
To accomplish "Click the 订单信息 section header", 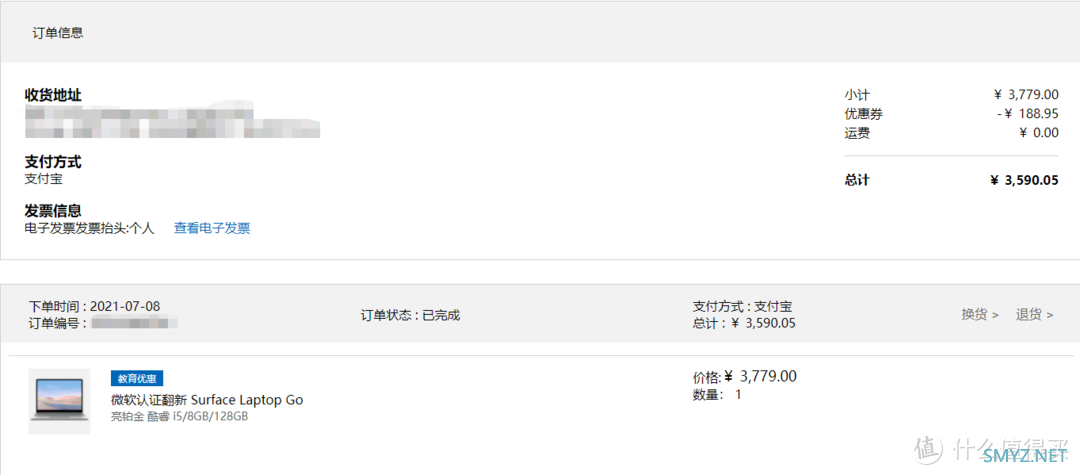I will click(x=58, y=32).
